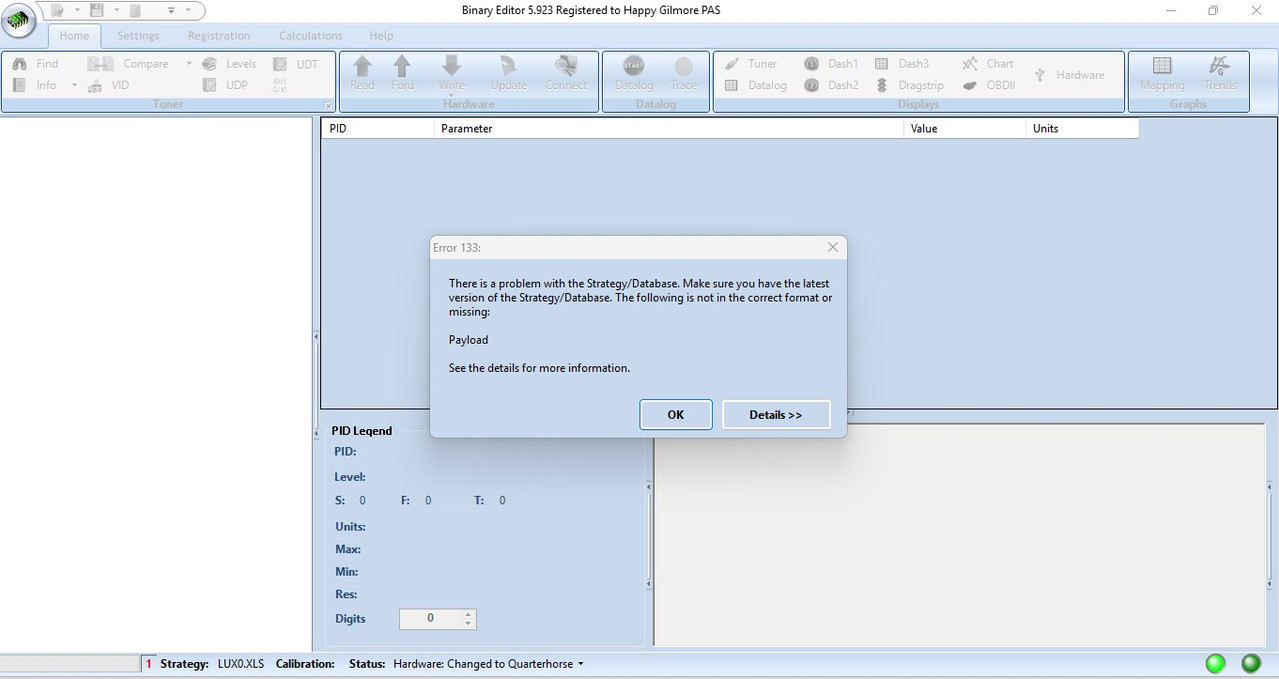This screenshot has width=1279, height=679.
Task: Switch to the Settings ribbon tab
Action: (x=138, y=36)
